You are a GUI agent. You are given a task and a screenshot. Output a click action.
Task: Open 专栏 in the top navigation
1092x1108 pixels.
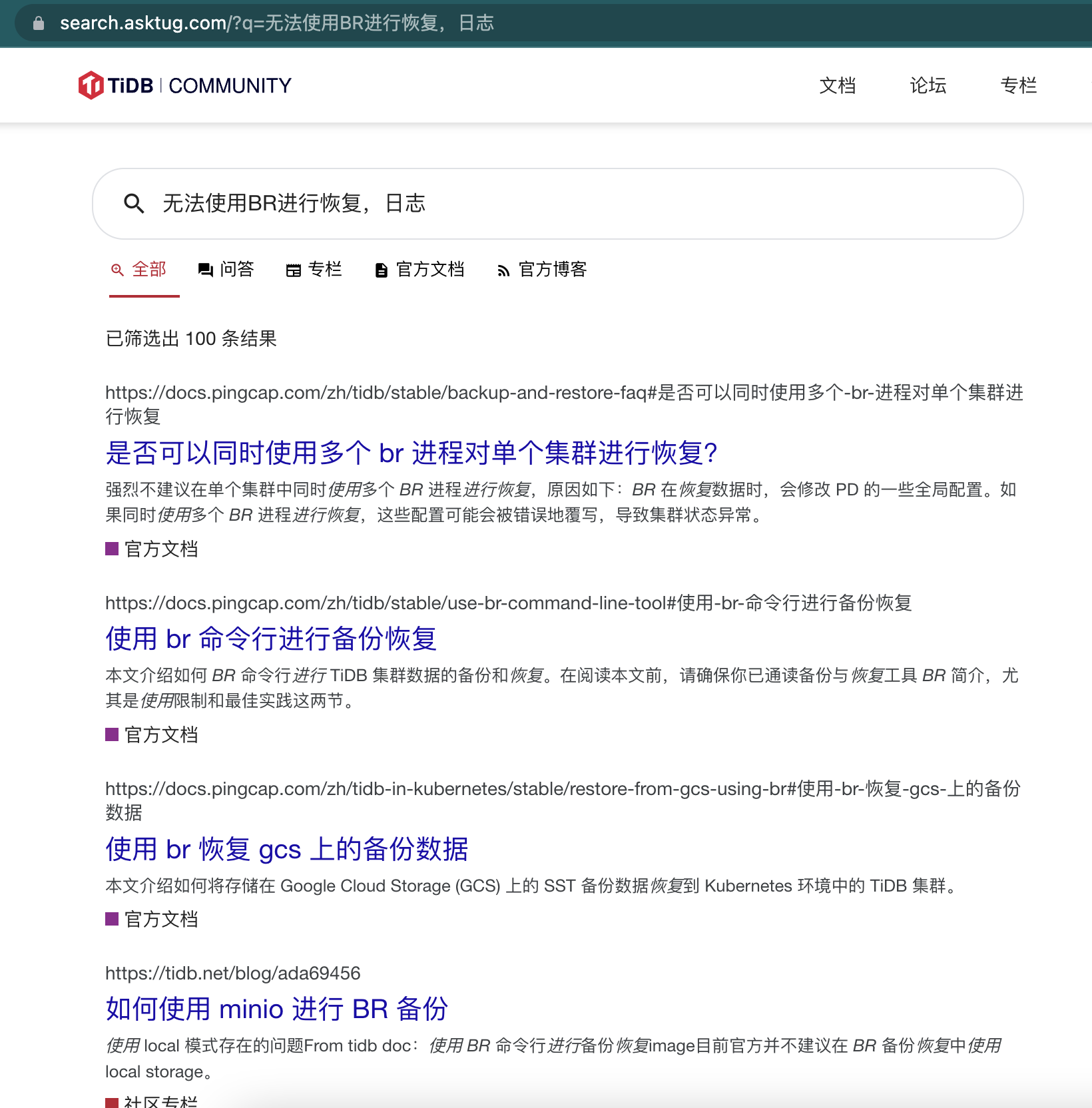[1019, 85]
